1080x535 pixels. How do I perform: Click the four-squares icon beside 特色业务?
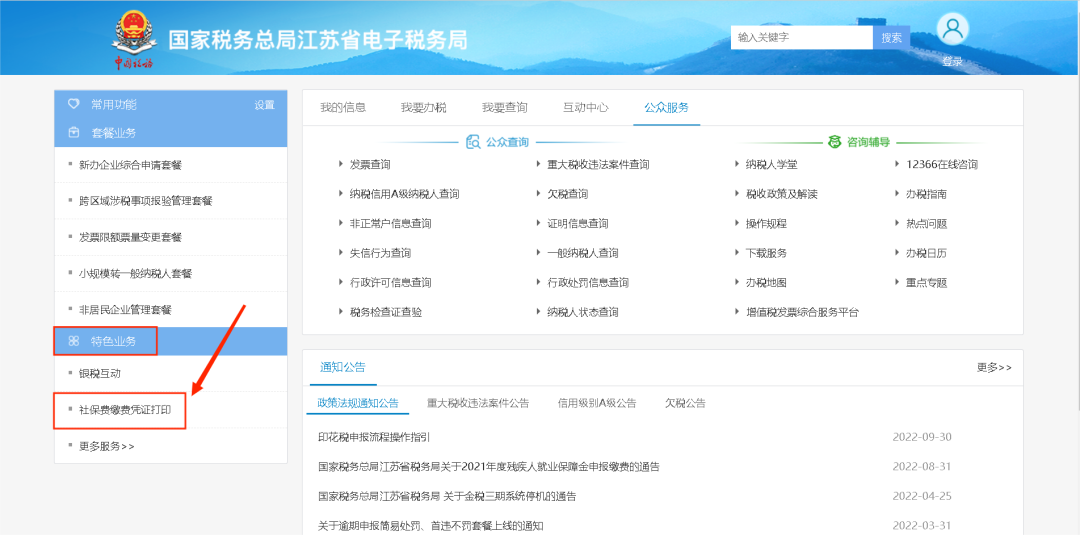(74, 341)
